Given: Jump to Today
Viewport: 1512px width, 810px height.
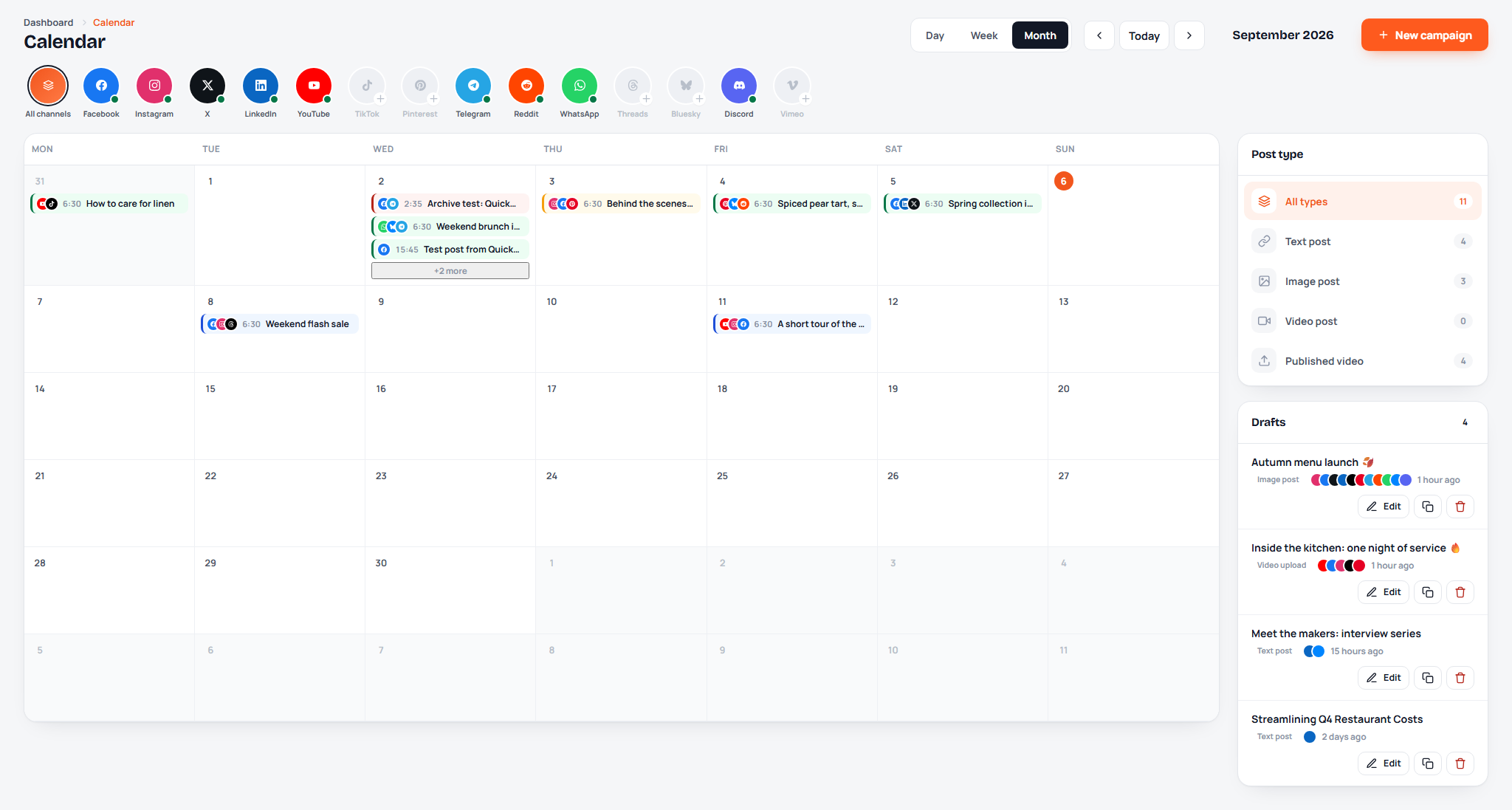Looking at the screenshot, I should pos(1144,35).
